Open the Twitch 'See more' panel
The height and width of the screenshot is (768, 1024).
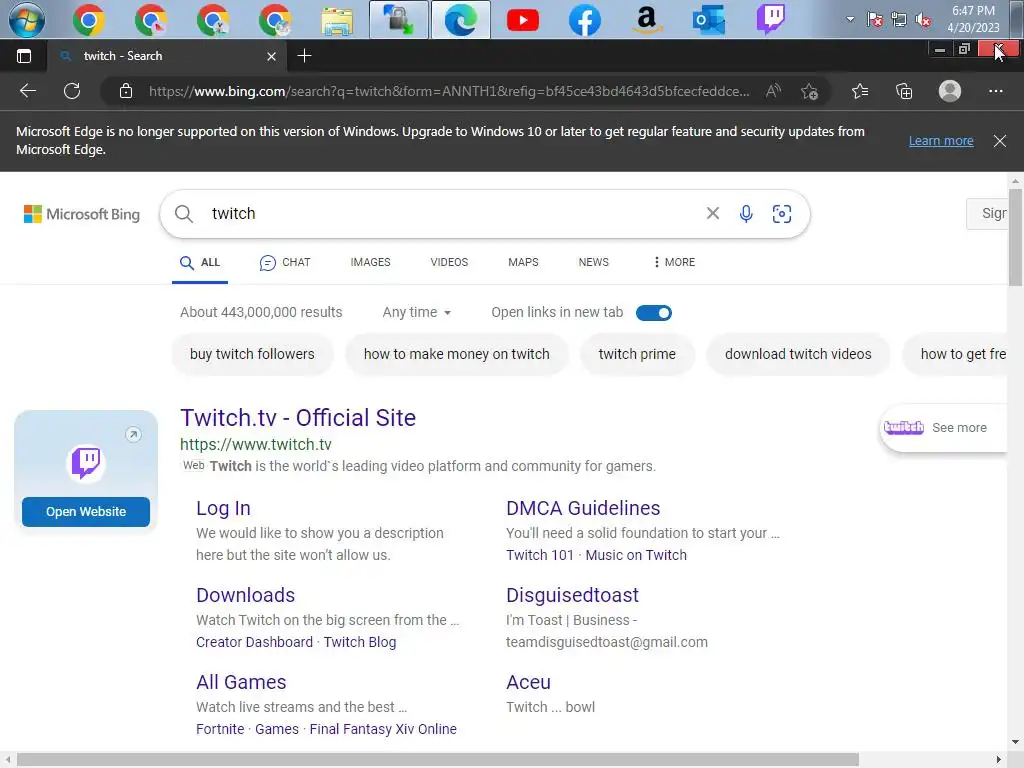click(x=943, y=428)
